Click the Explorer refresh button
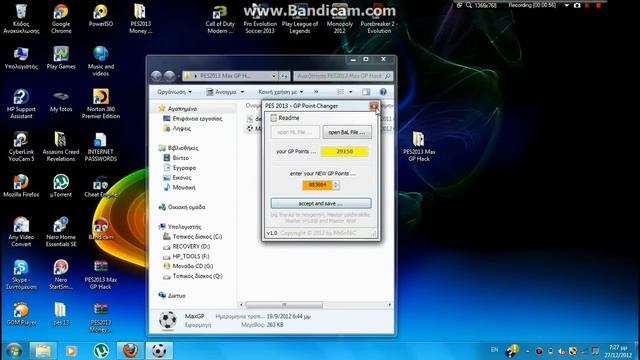The width and height of the screenshot is (640, 360). pos(284,76)
